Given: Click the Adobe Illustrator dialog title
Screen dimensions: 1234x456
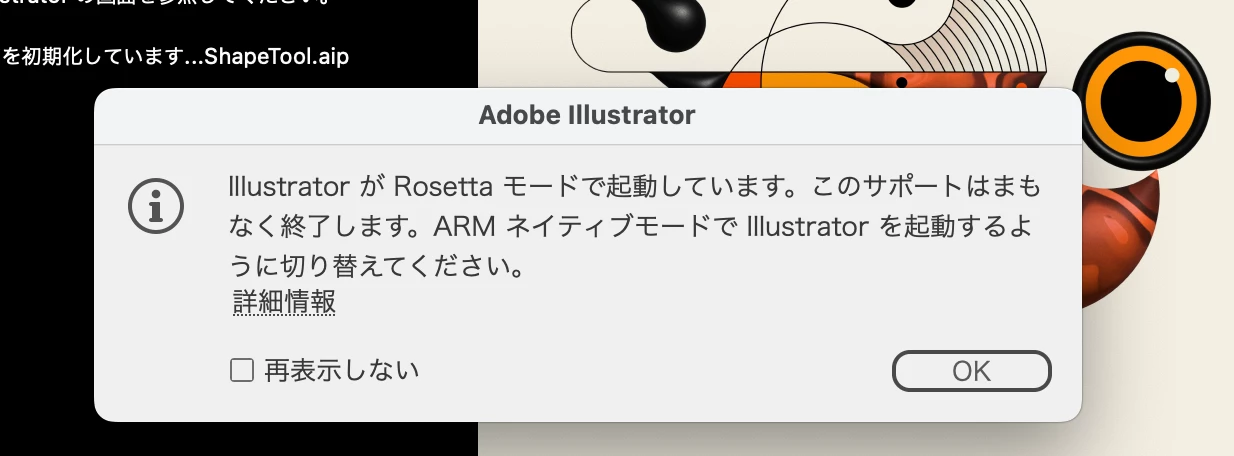Looking at the screenshot, I should (x=587, y=116).
